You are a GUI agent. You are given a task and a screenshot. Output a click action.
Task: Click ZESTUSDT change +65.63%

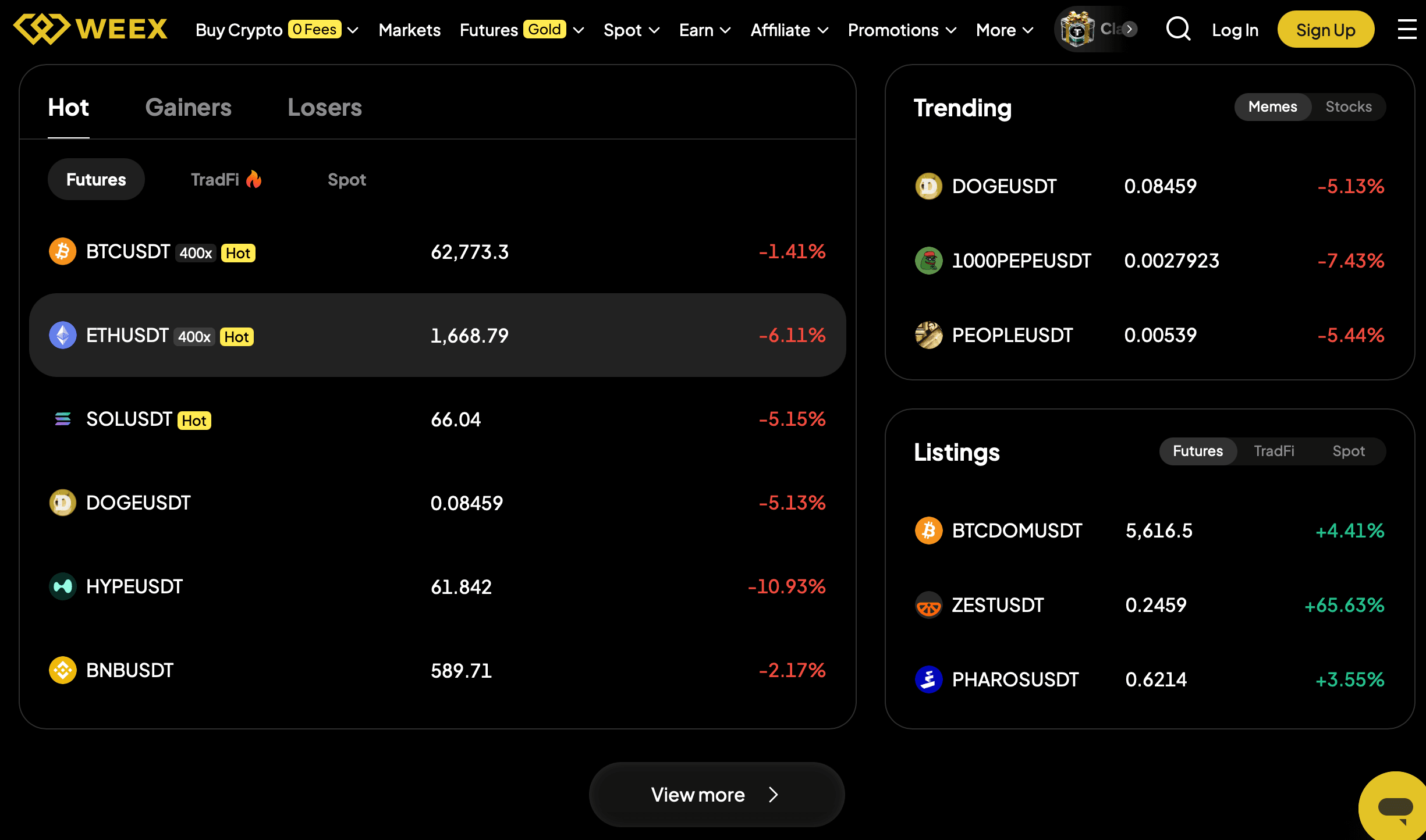click(1345, 605)
